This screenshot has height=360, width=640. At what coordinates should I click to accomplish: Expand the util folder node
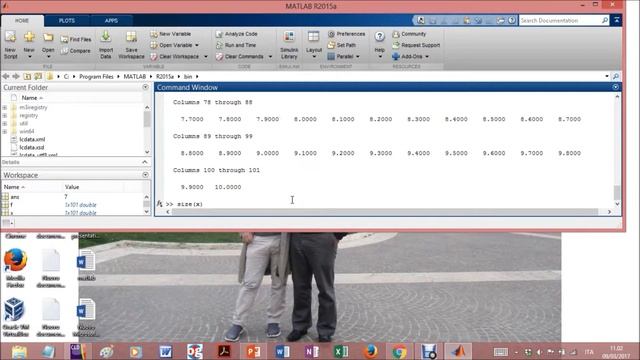(x=4, y=123)
